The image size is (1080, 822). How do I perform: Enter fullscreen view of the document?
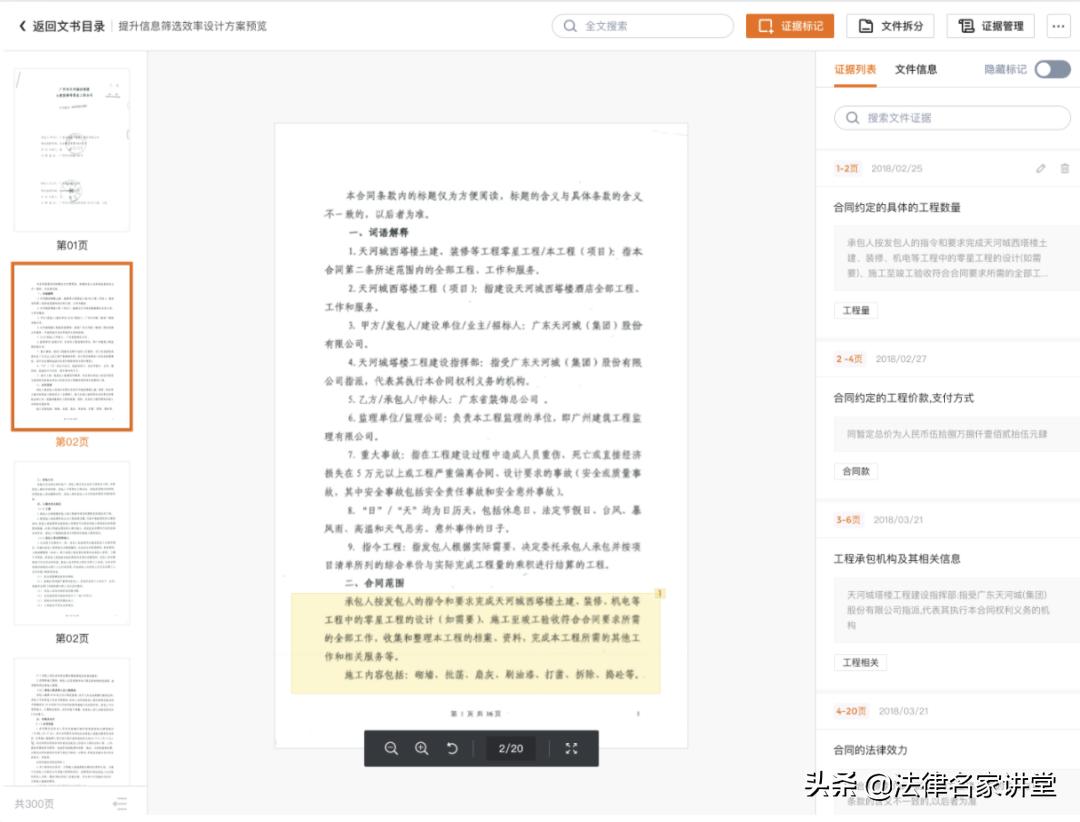coord(572,747)
